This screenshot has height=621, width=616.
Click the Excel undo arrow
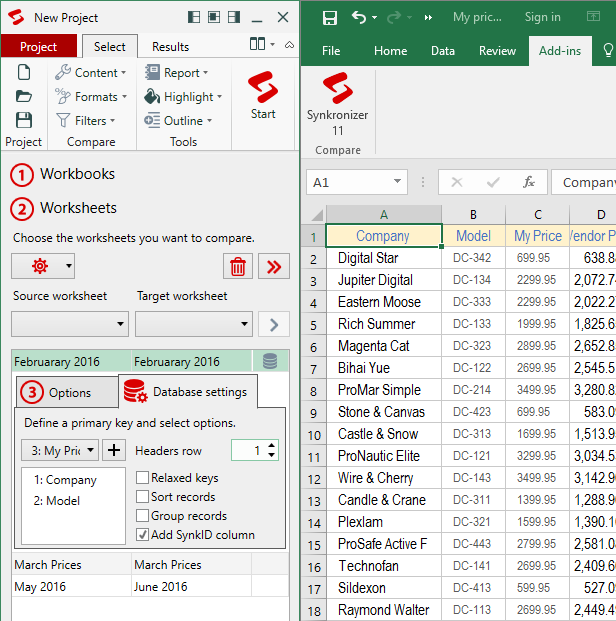tap(359, 17)
